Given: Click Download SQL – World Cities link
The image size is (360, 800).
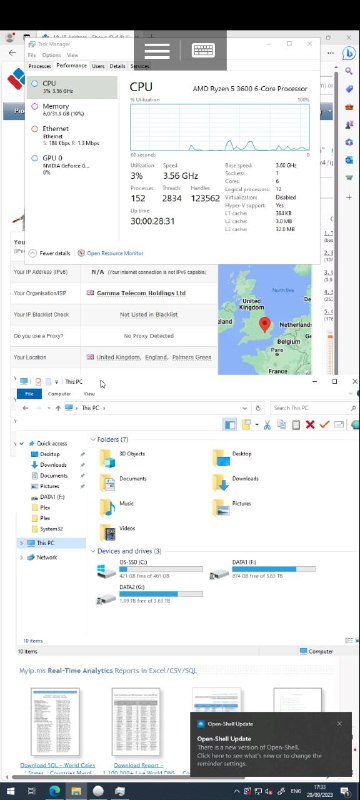Looking at the screenshot, I should tap(58, 765).
